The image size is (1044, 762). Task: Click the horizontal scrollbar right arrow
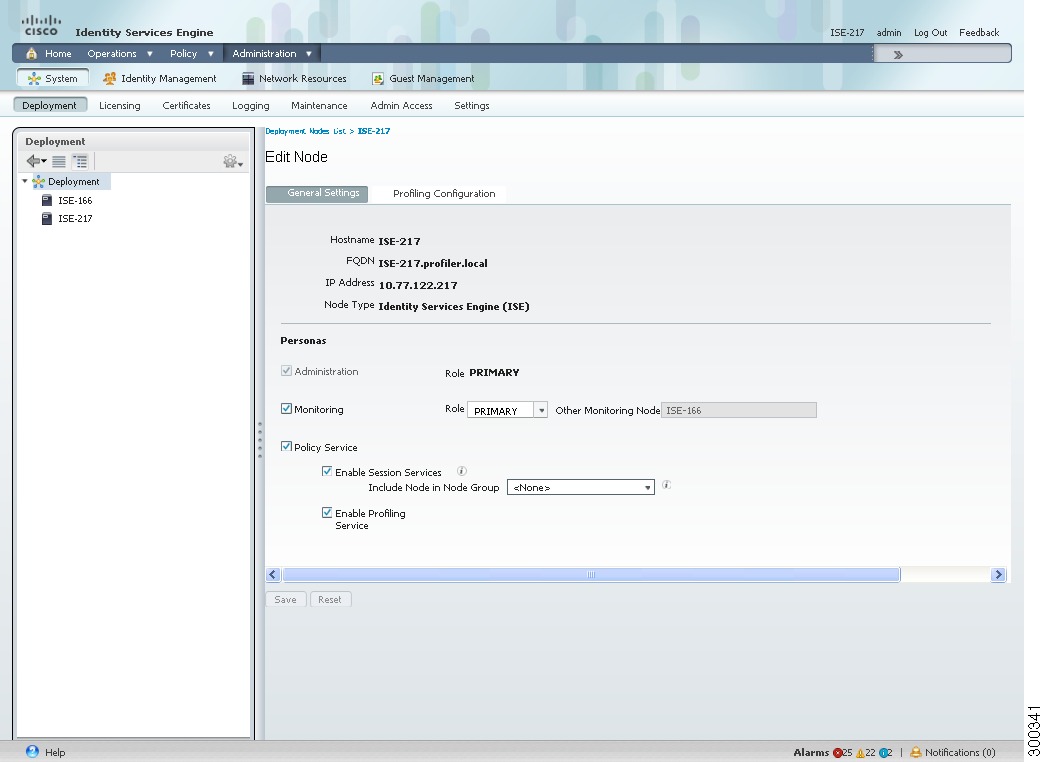tap(997, 574)
